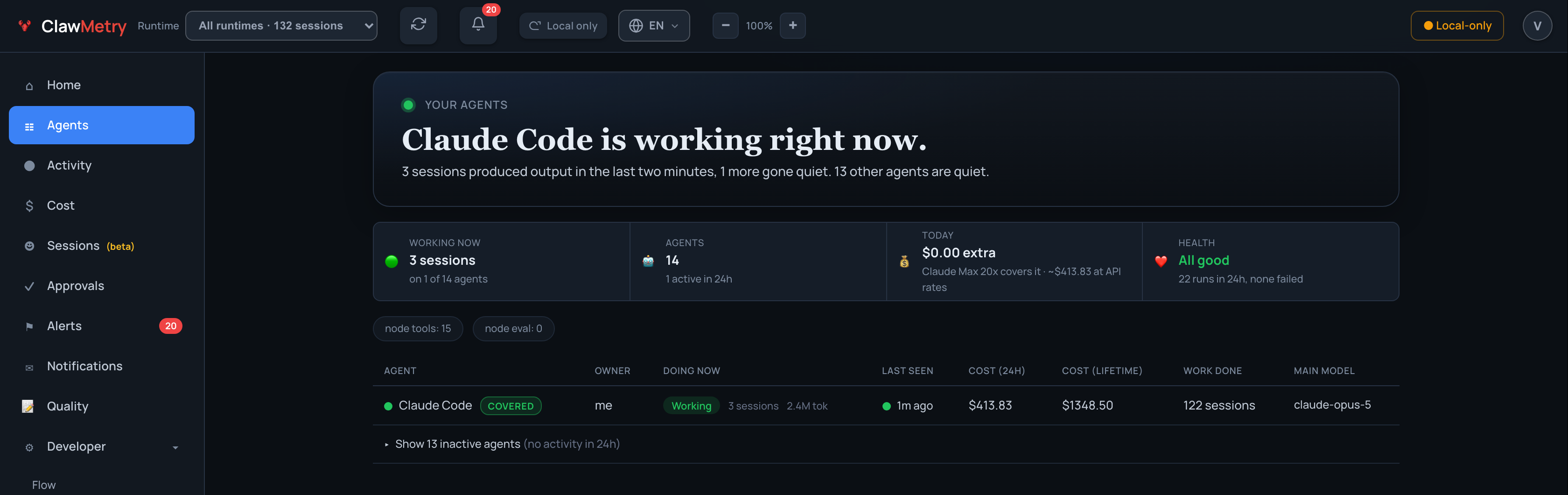
Task: Click the Working Now 3 sessions card
Action: 501,261
